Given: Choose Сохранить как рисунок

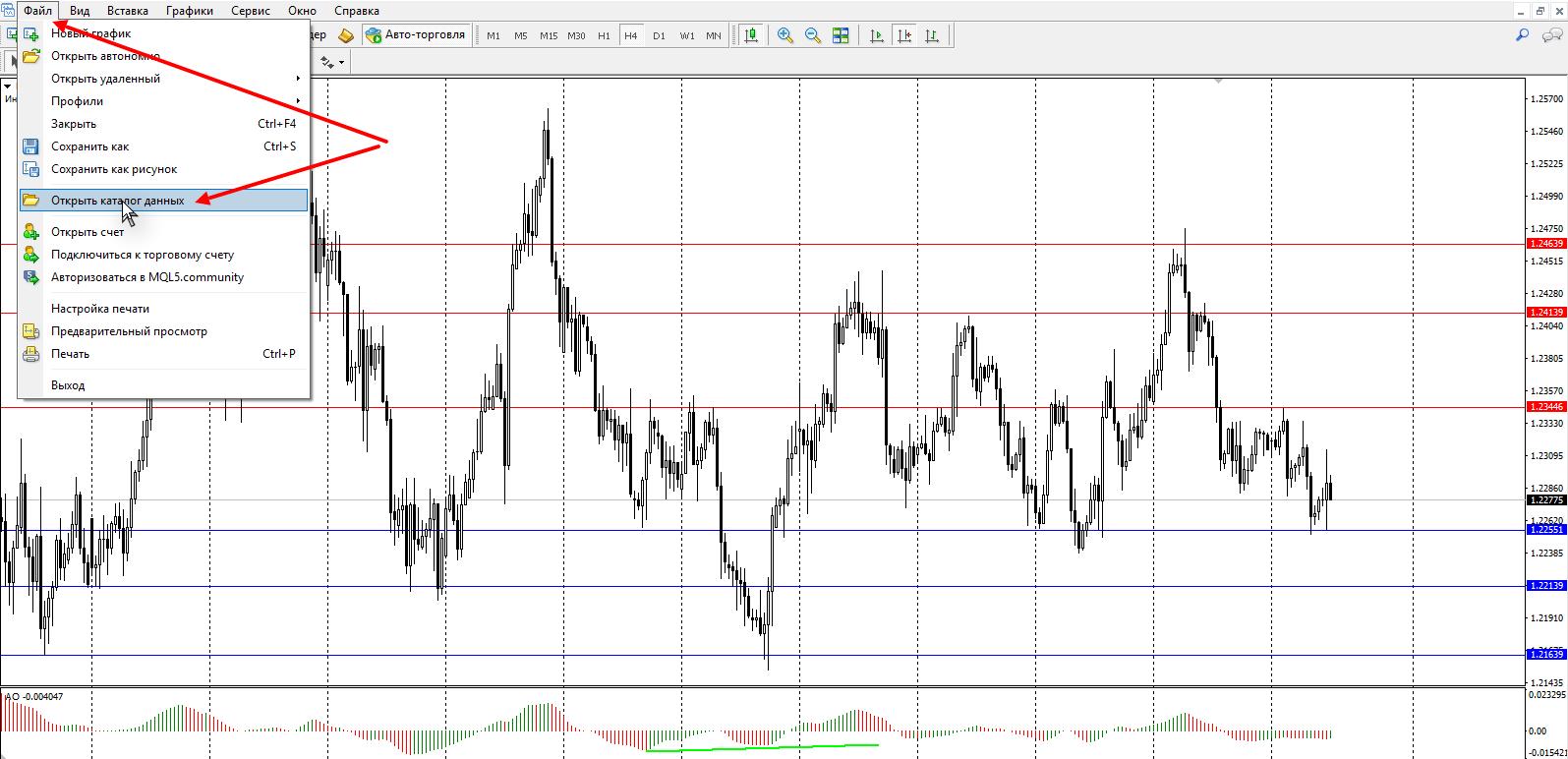Looking at the screenshot, I should click(x=114, y=169).
